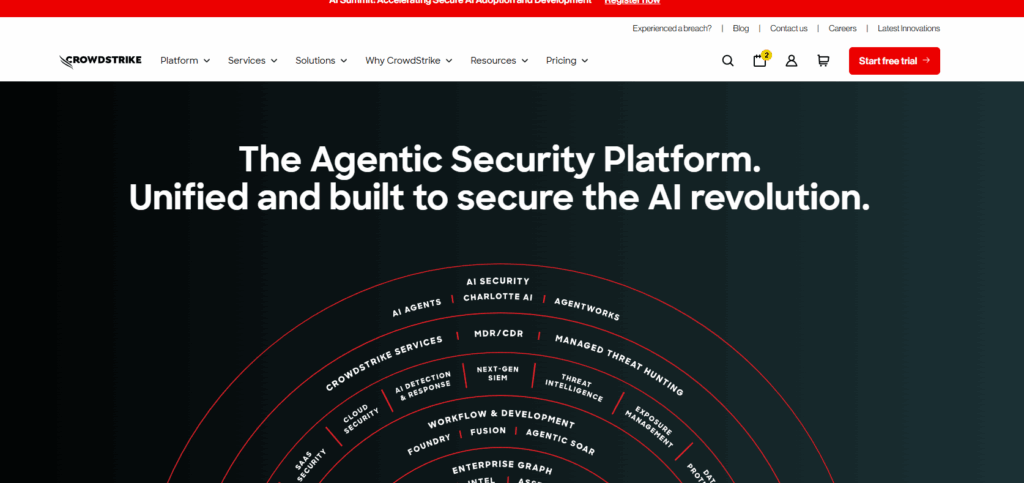Image resolution: width=1024 pixels, height=483 pixels.
Task: Open the search magnifier icon
Action: tap(728, 61)
